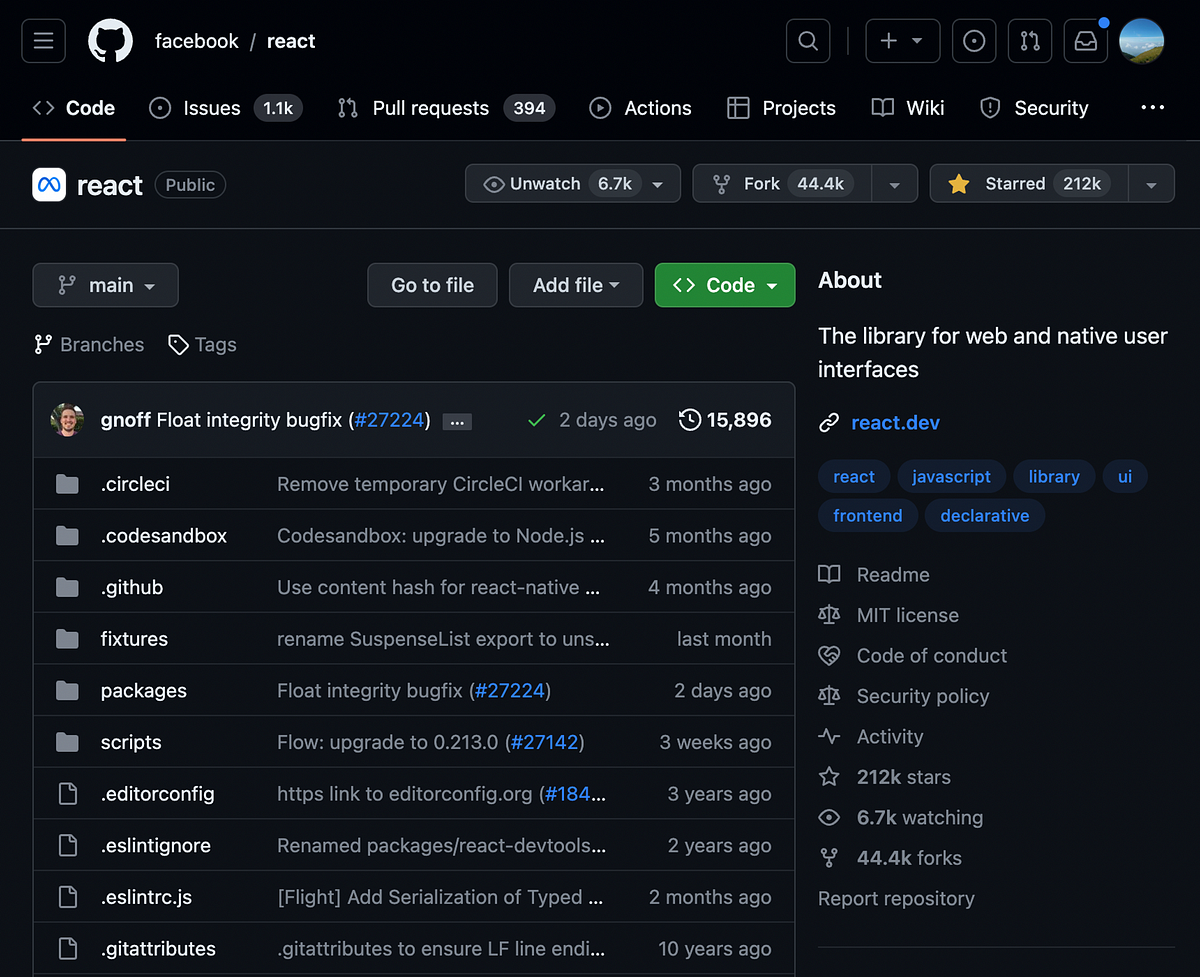Click the commit history clock icon
This screenshot has width=1200, height=977.
point(689,420)
